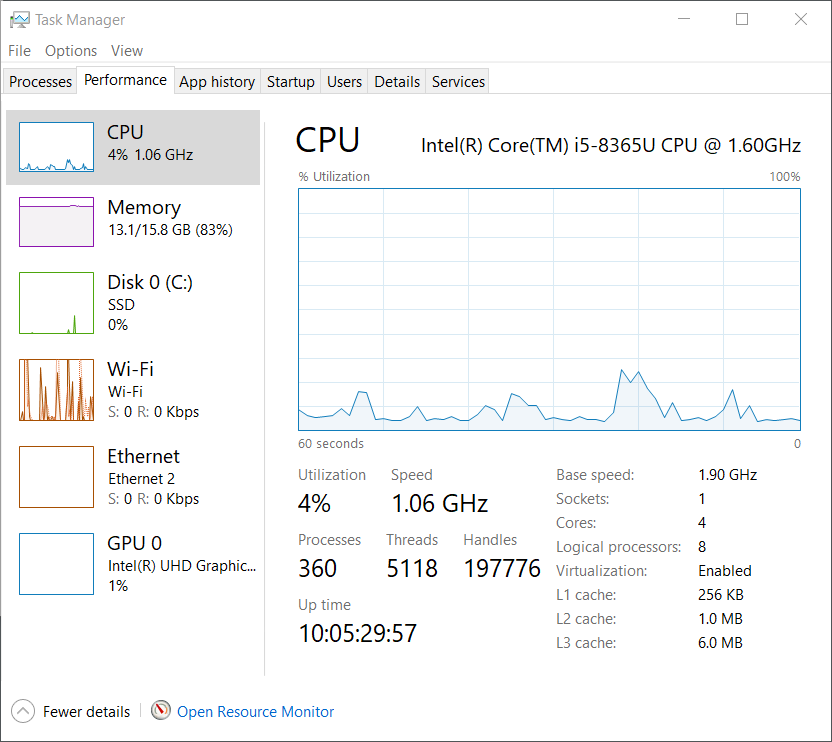
Task: Click the 1.06 GHz speed value
Action: coord(440,504)
